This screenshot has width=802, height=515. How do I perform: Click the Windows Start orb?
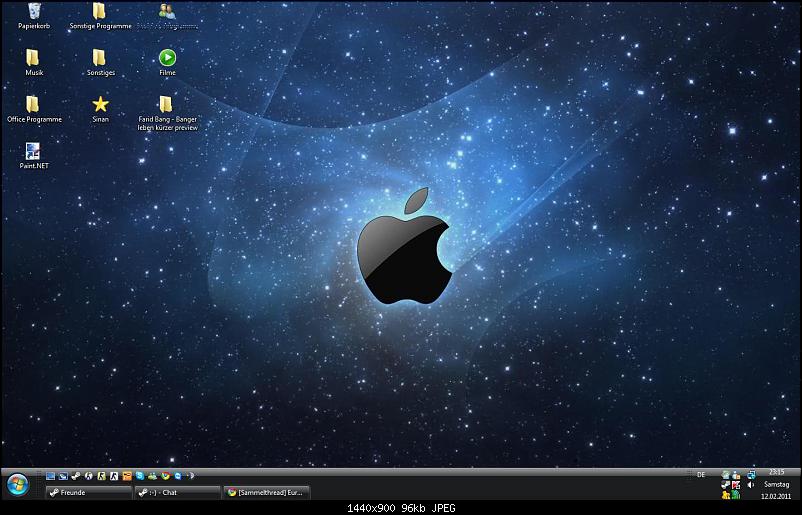click(17, 485)
